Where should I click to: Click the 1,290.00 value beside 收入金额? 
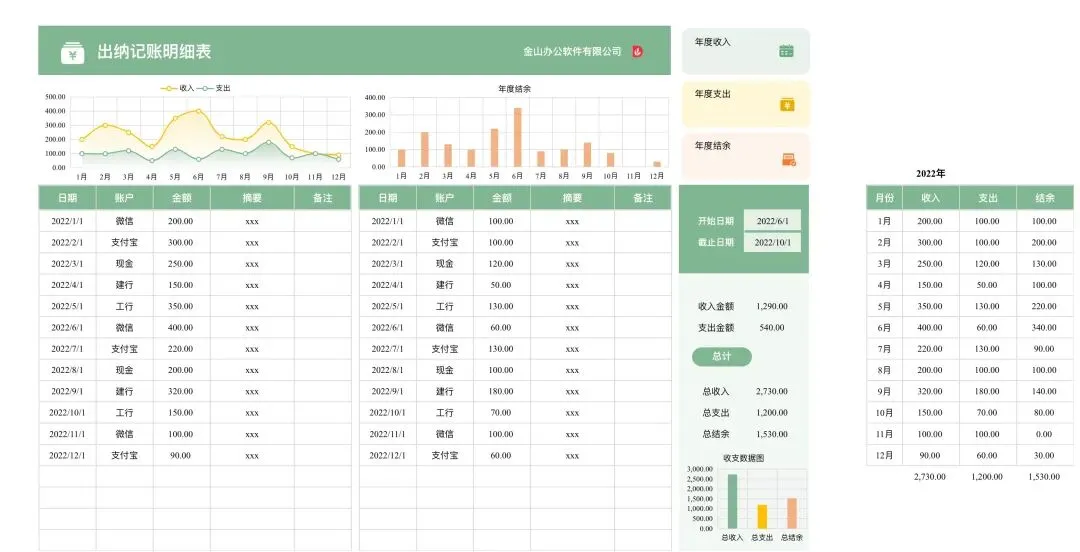(771, 307)
